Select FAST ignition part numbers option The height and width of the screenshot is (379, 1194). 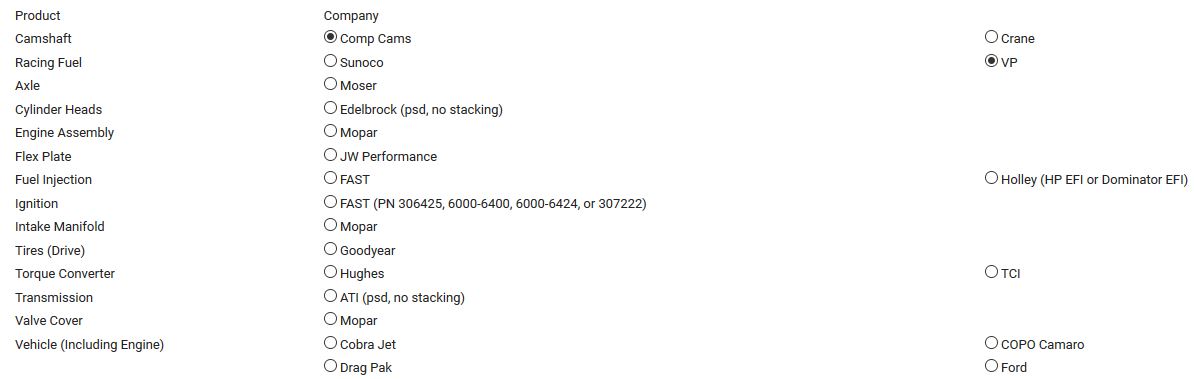330,202
